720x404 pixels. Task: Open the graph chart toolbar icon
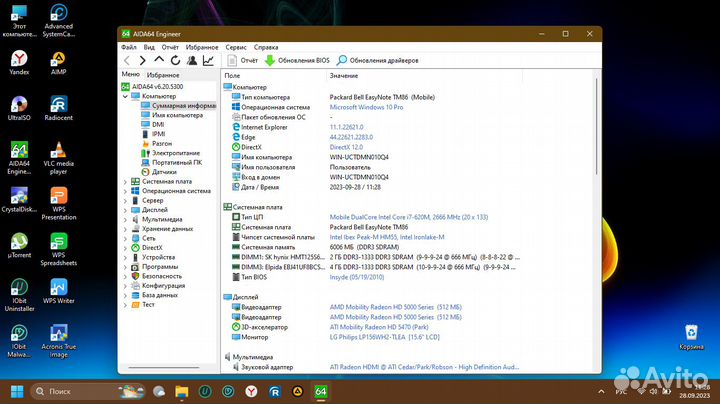(208, 60)
